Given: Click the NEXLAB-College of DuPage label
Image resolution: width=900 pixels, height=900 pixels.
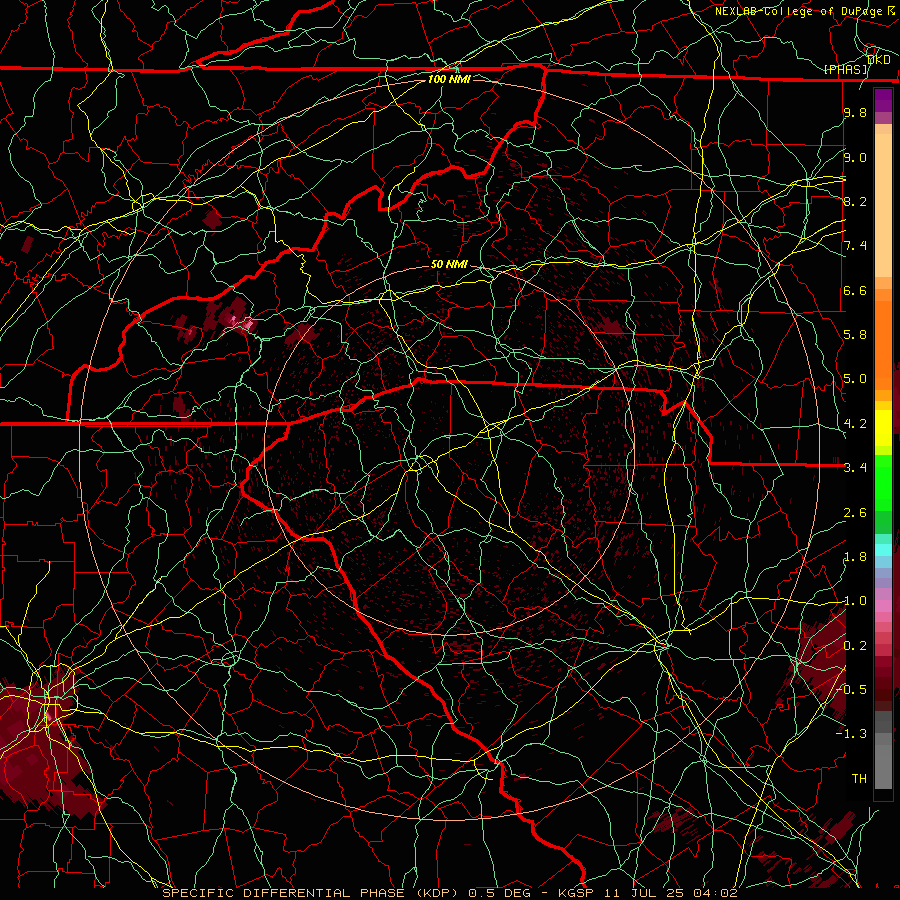Looking at the screenshot, I should click(801, 11).
